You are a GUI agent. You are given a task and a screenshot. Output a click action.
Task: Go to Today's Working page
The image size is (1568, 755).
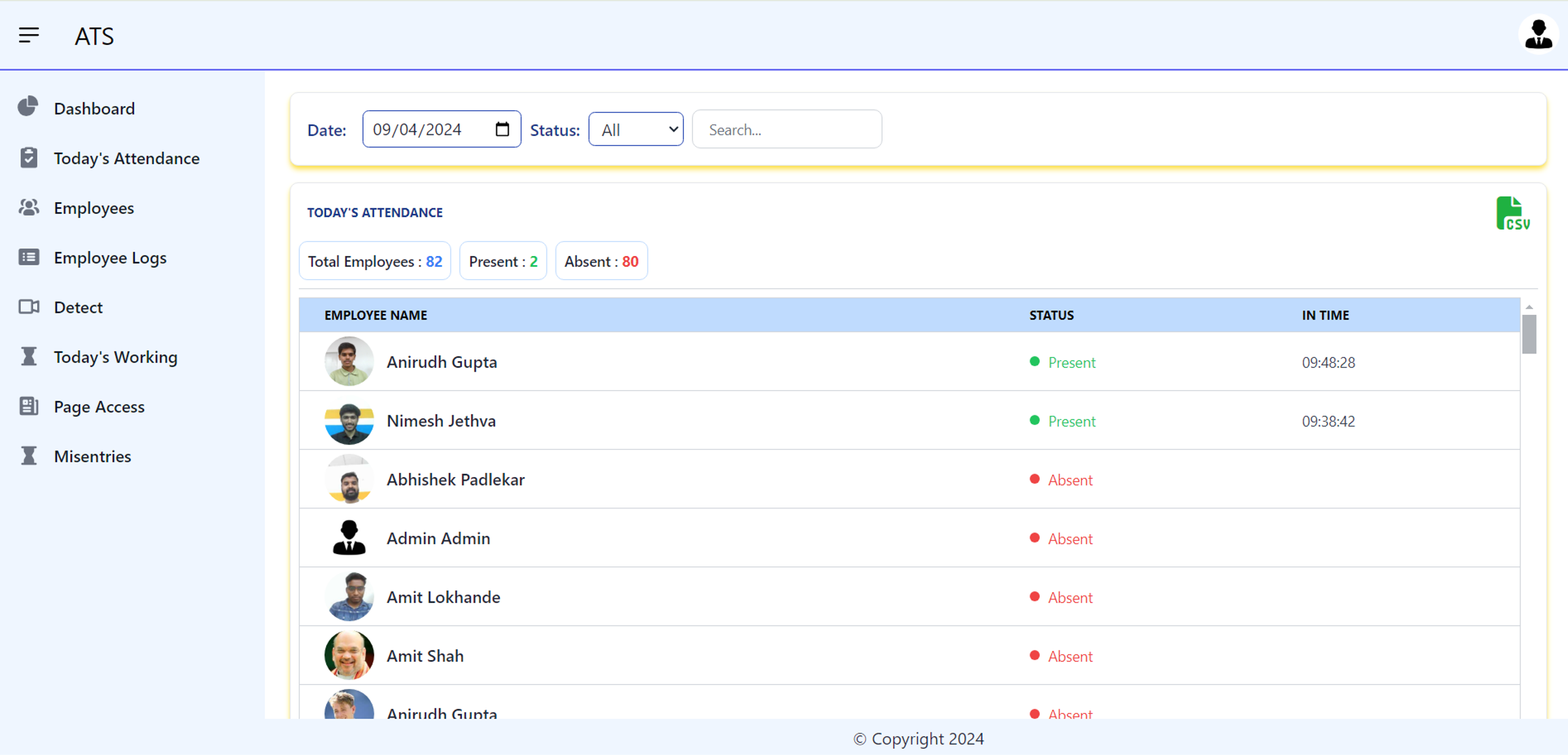(115, 357)
